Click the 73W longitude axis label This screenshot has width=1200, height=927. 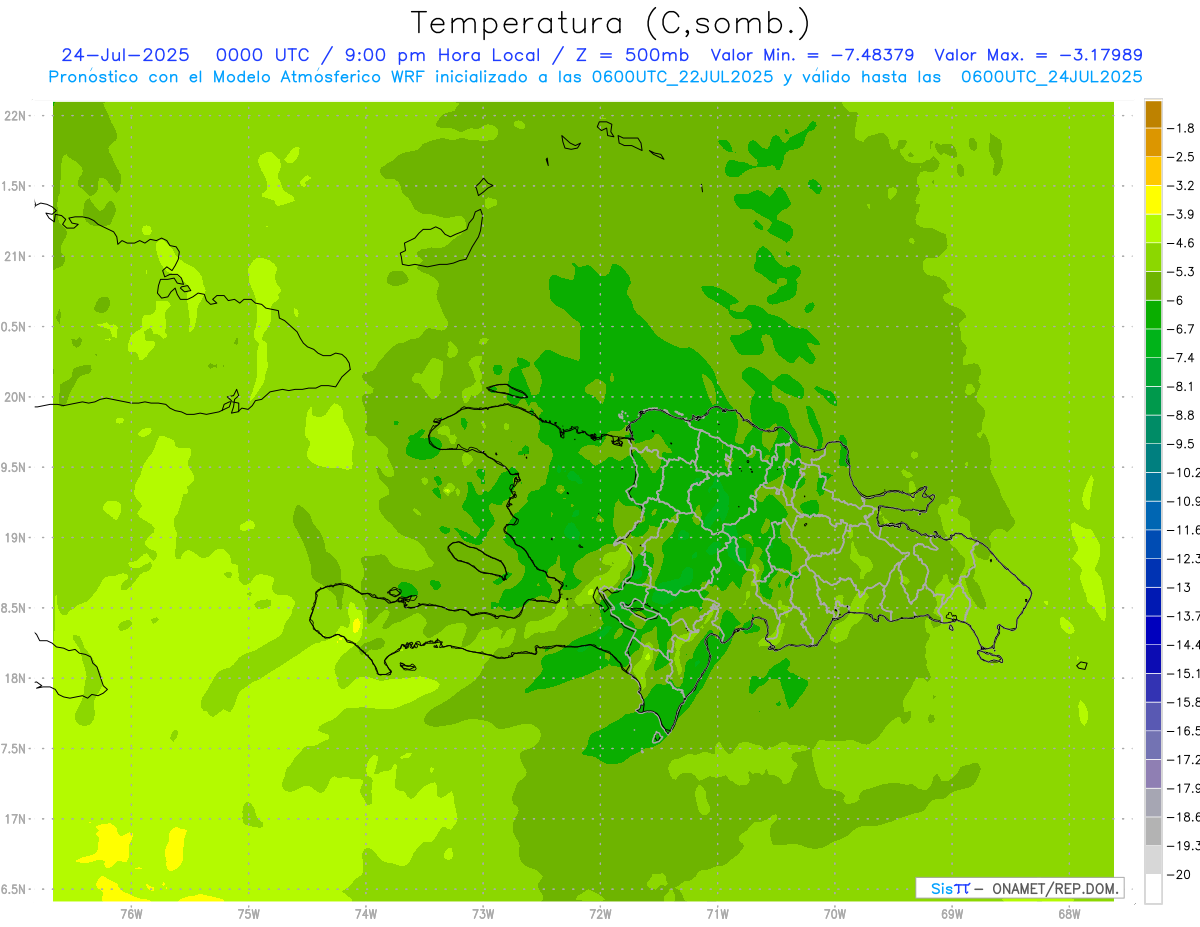point(483,914)
